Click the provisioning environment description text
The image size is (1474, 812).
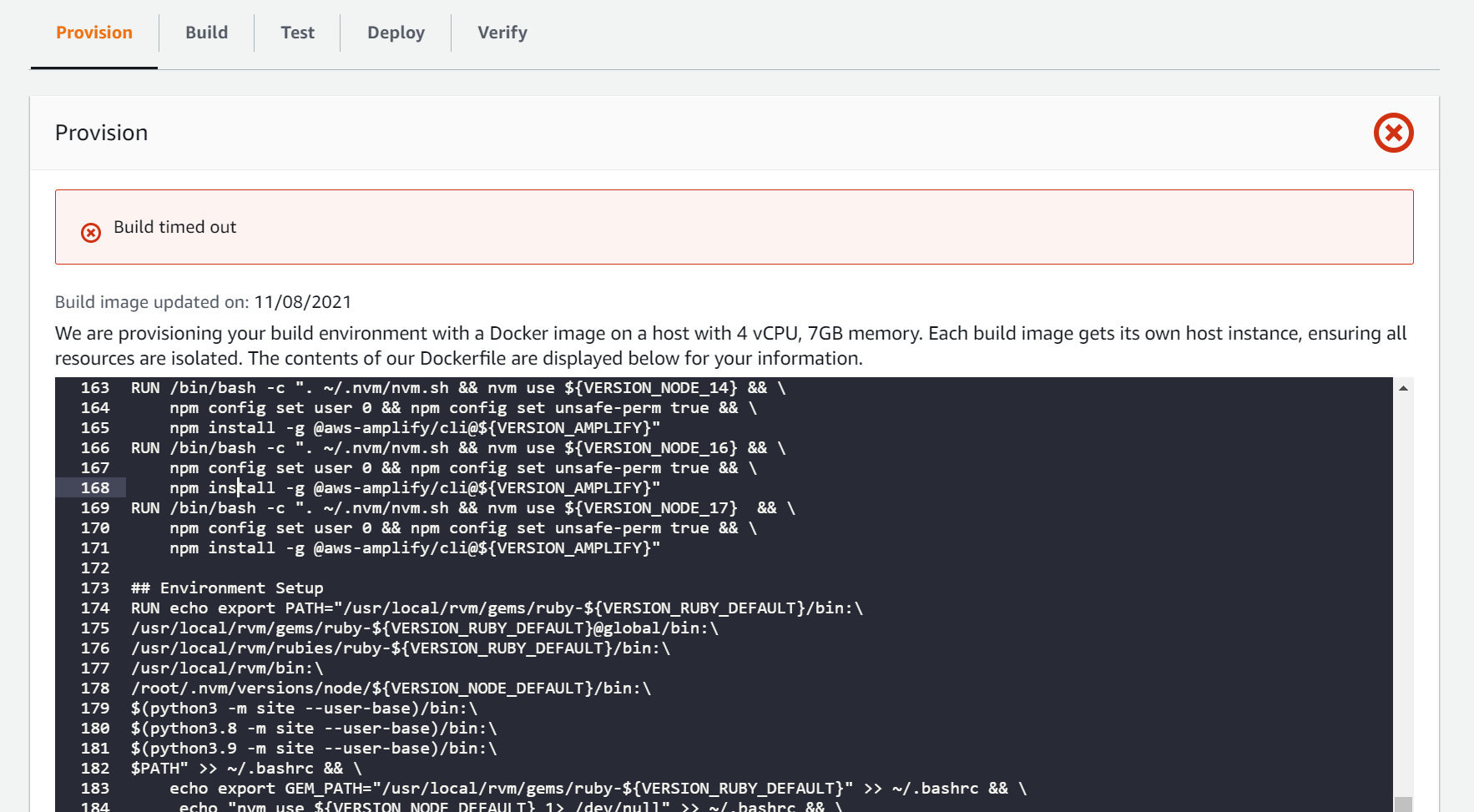[726, 345]
